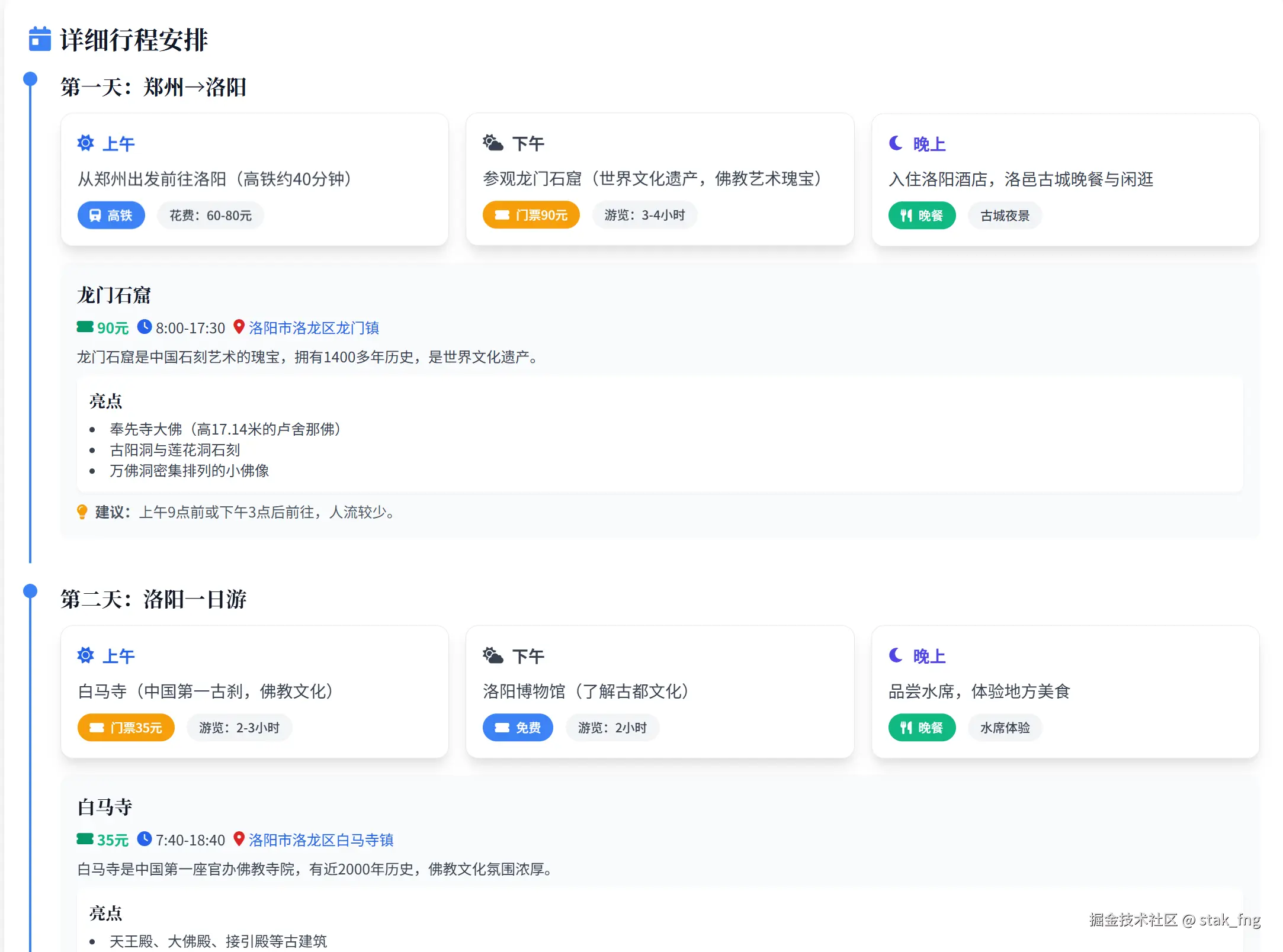Click the calendar icon beside 详细行程安排
This screenshot has height=952, width=1283.
pyautogui.click(x=40, y=39)
